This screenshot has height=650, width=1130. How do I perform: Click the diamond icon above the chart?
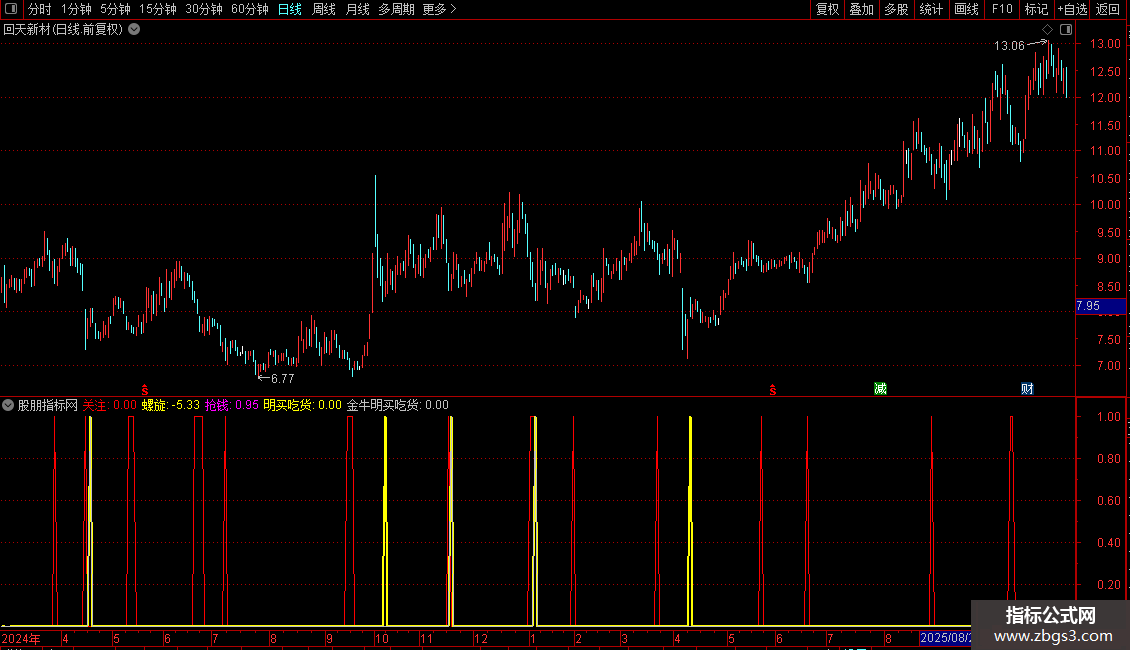1047,29
